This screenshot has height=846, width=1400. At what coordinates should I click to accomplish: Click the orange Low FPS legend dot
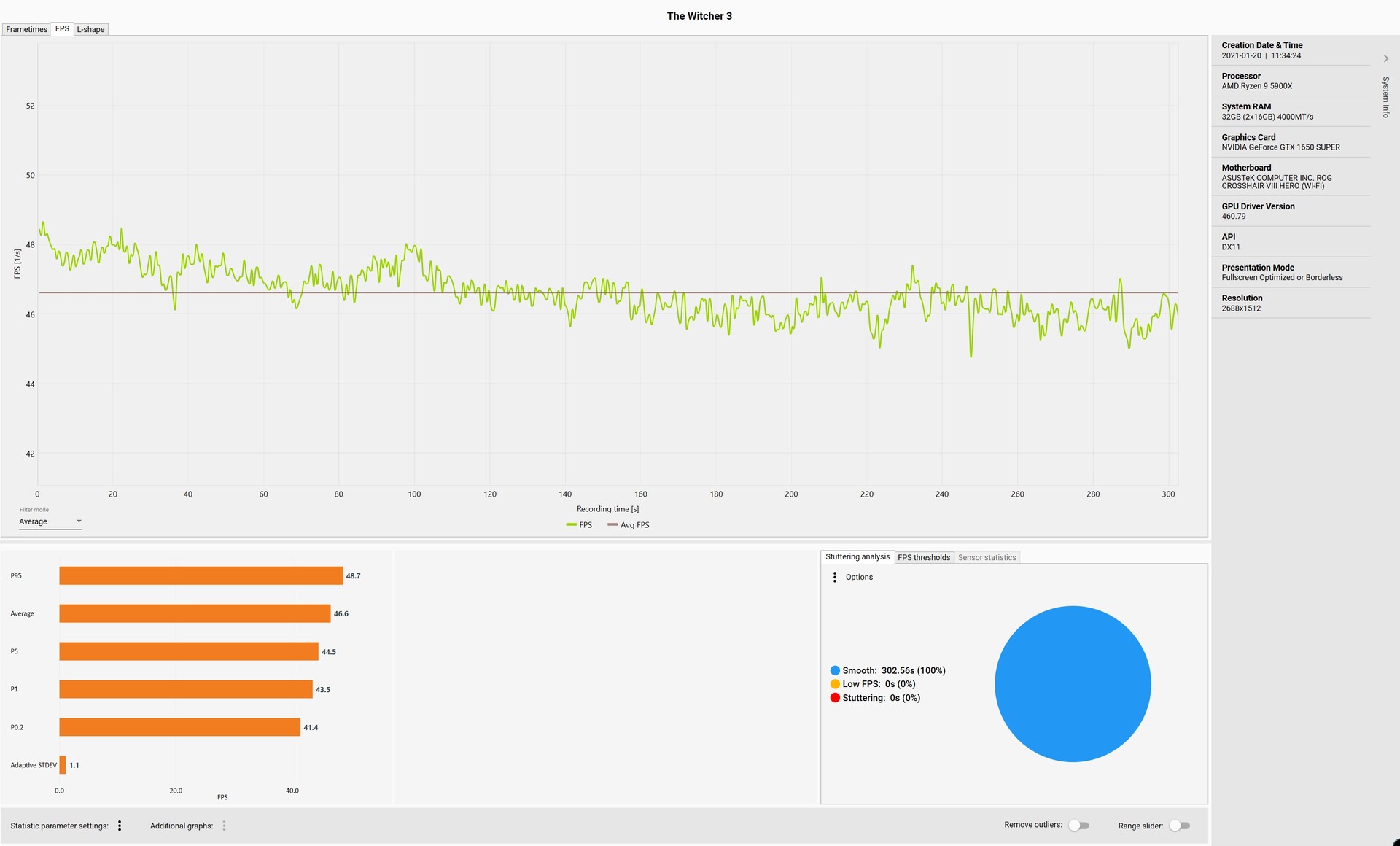click(835, 684)
